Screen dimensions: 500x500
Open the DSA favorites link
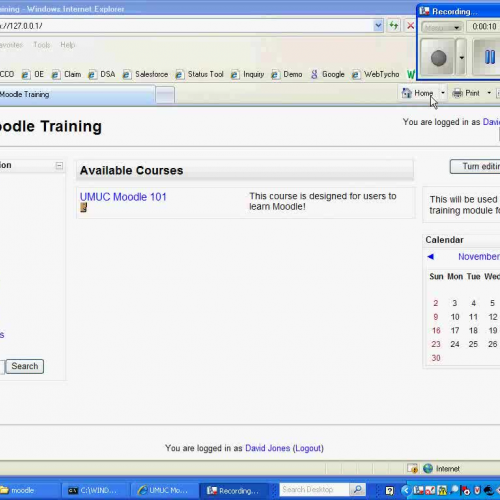click(x=102, y=74)
